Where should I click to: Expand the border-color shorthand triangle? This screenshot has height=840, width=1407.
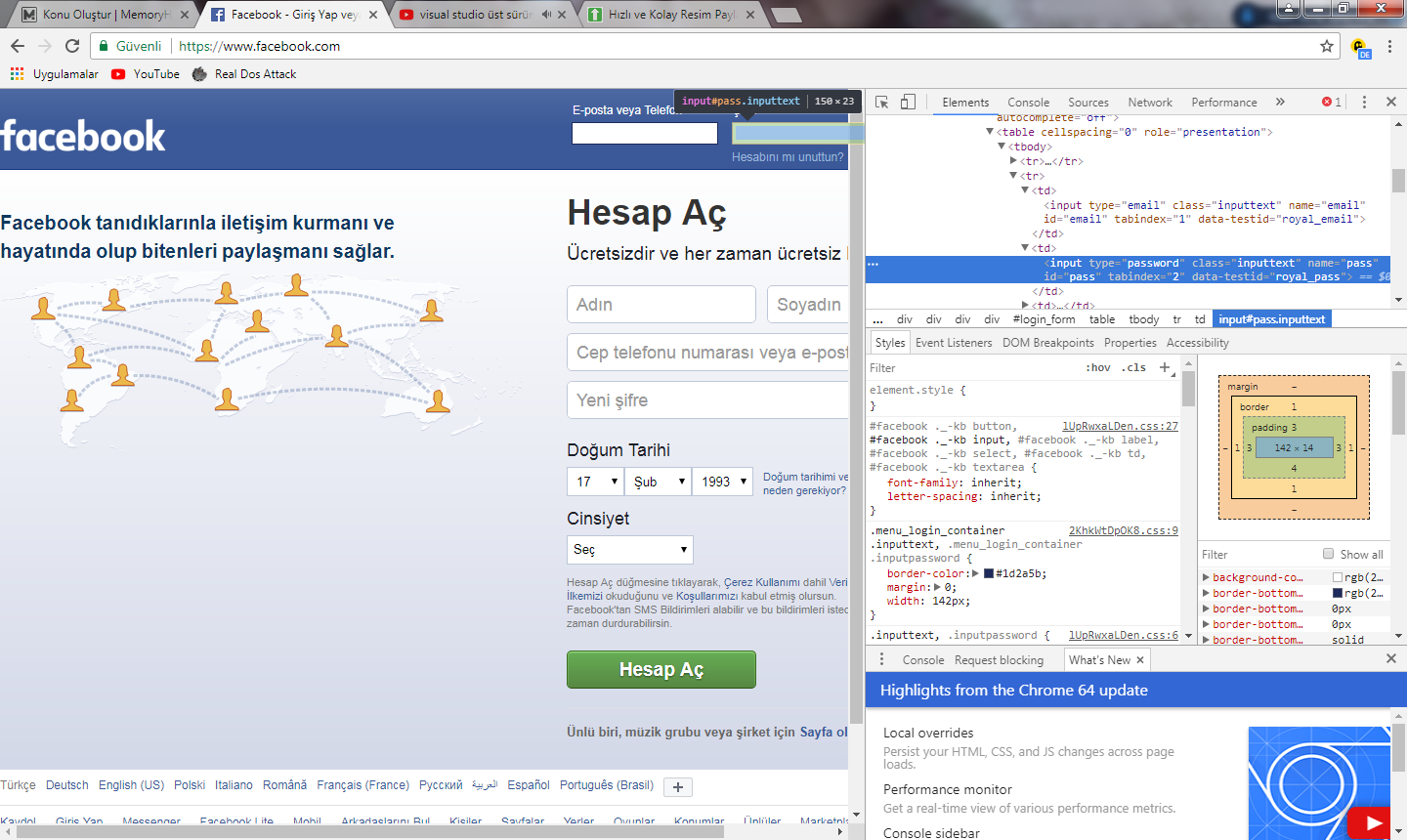tap(975, 573)
